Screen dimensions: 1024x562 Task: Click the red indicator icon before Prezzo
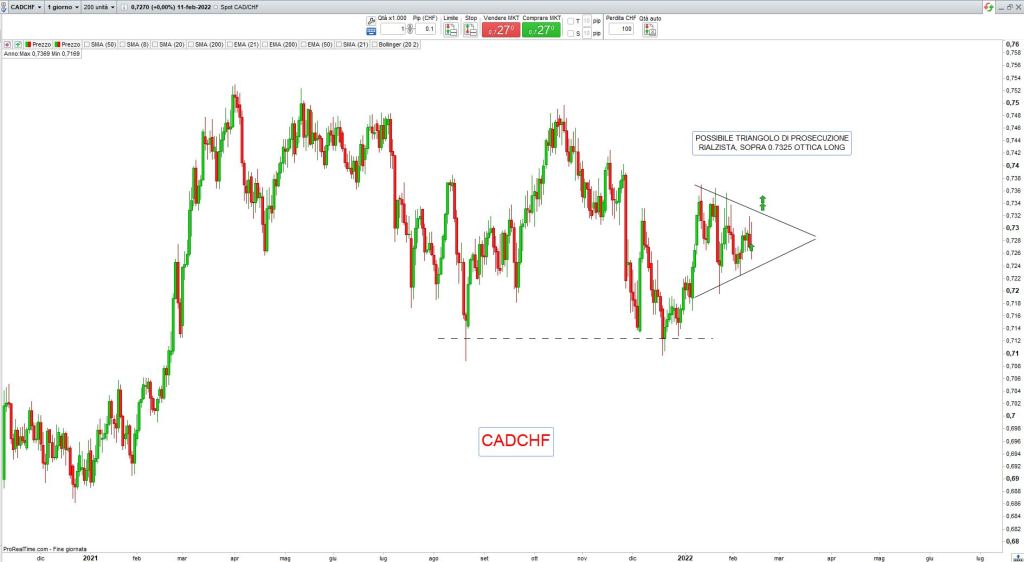[7, 44]
